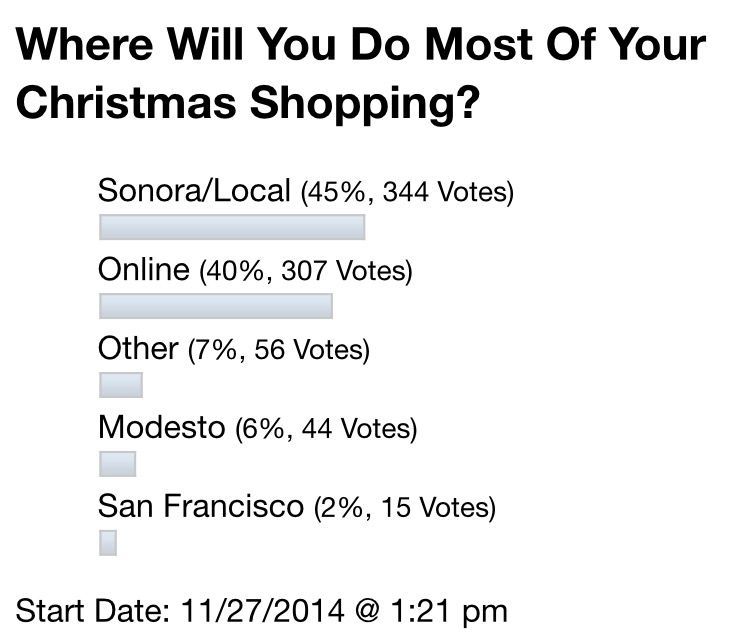This screenshot has height=640, width=750.
Task: Select the Modesto poll option label
Action: click(161, 428)
